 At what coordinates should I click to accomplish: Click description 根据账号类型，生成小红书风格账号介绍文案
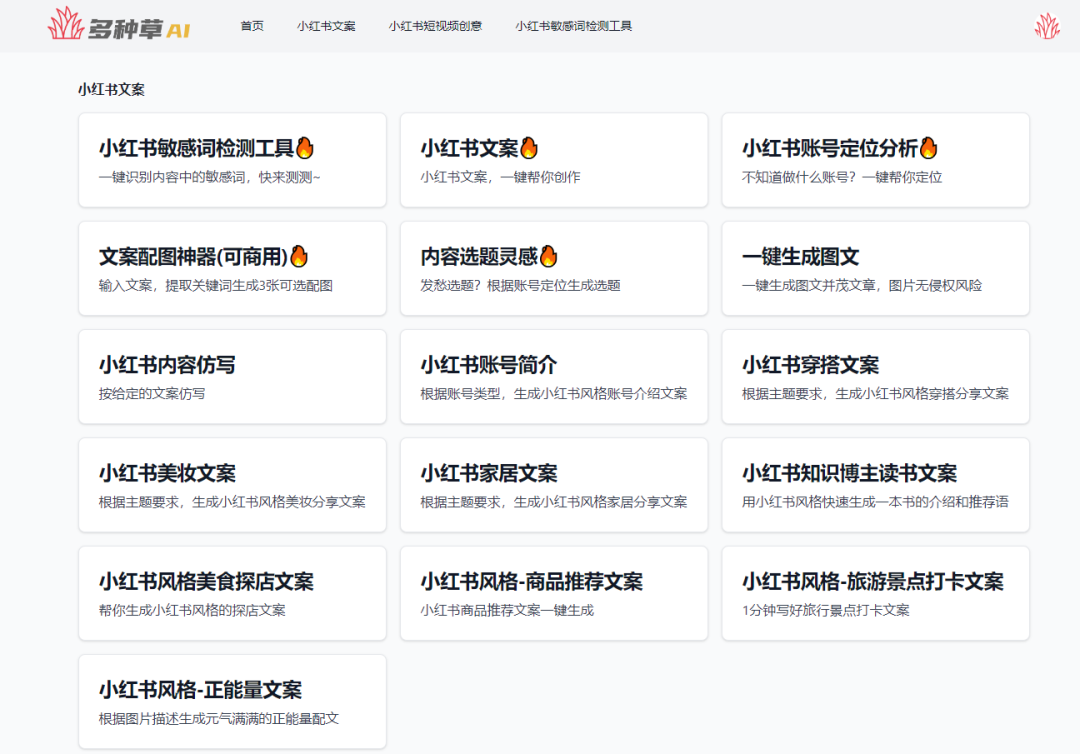(554, 394)
